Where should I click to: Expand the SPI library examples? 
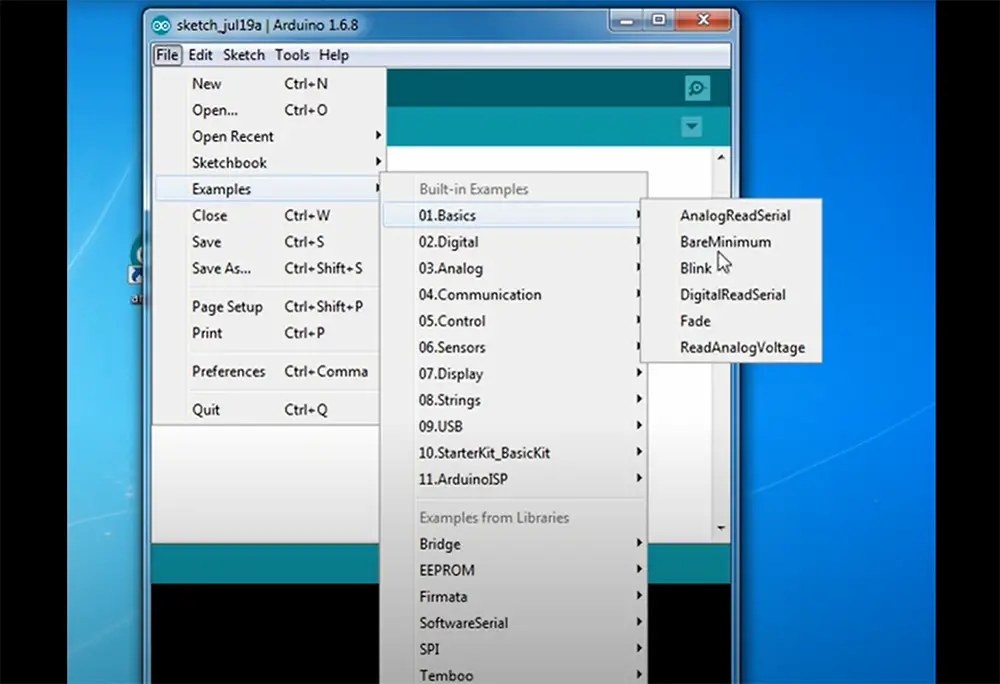click(514, 649)
